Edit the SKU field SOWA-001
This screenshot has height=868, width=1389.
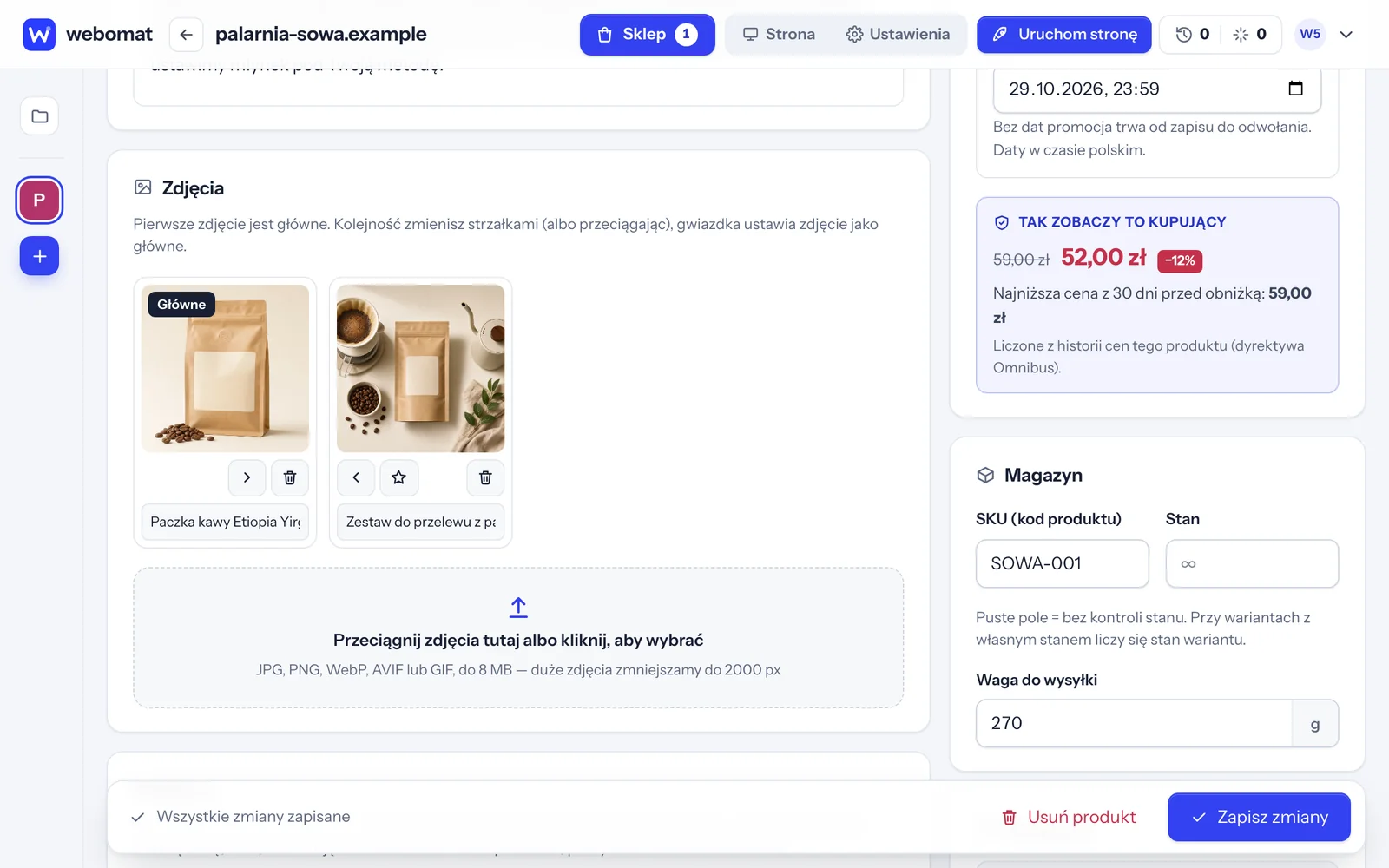(x=1063, y=563)
